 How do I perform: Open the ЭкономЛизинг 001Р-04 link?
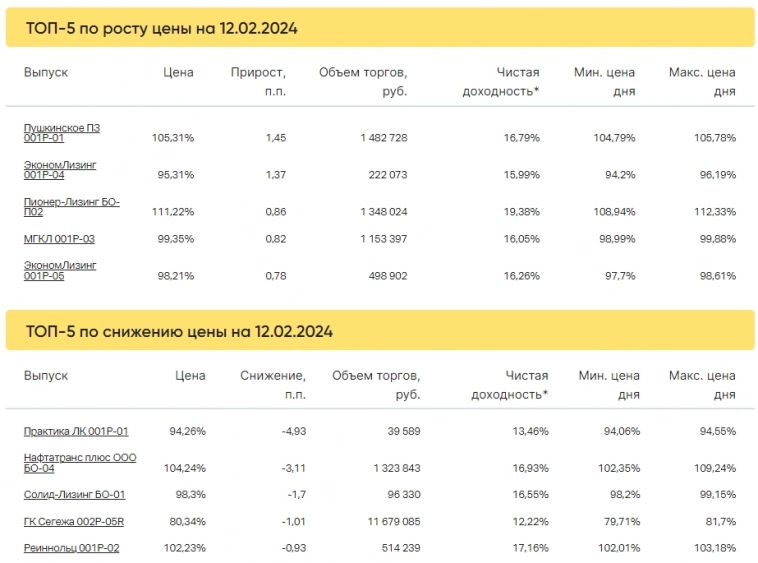(60, 170)
